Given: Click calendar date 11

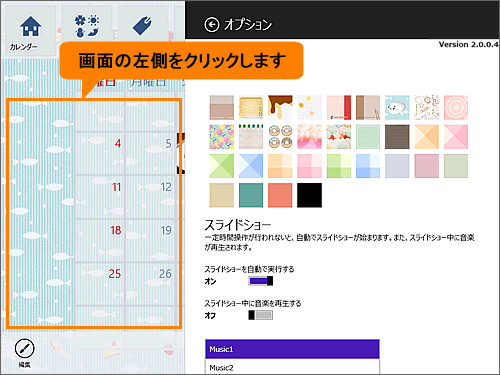Looking at the screenshot, I should (x=116, y=187).
